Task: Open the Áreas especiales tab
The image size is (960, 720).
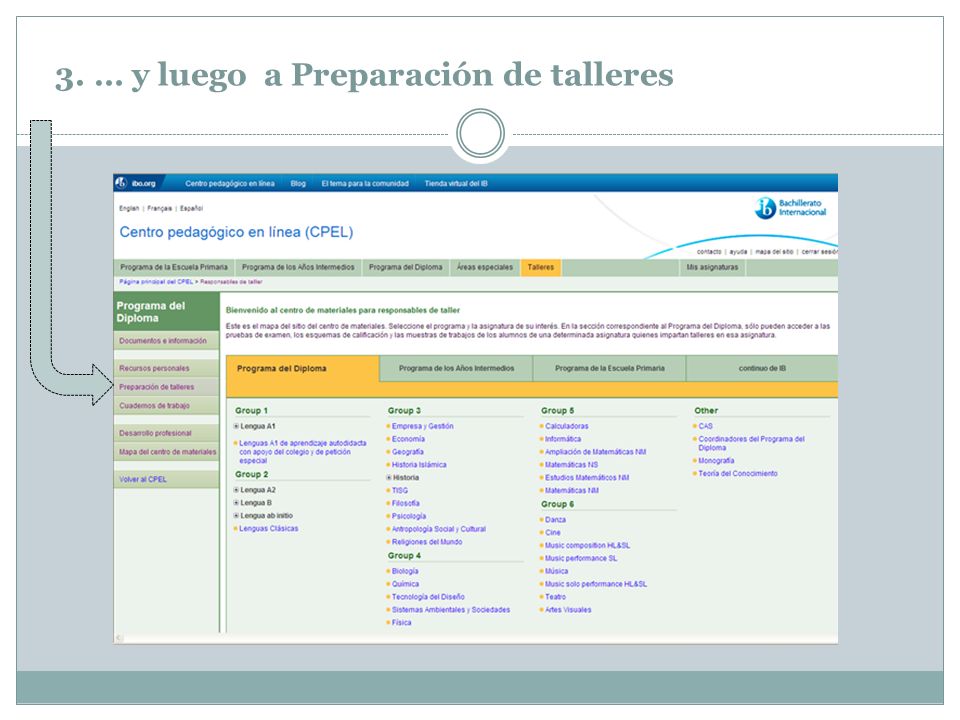Action: (x=485, y=268)
